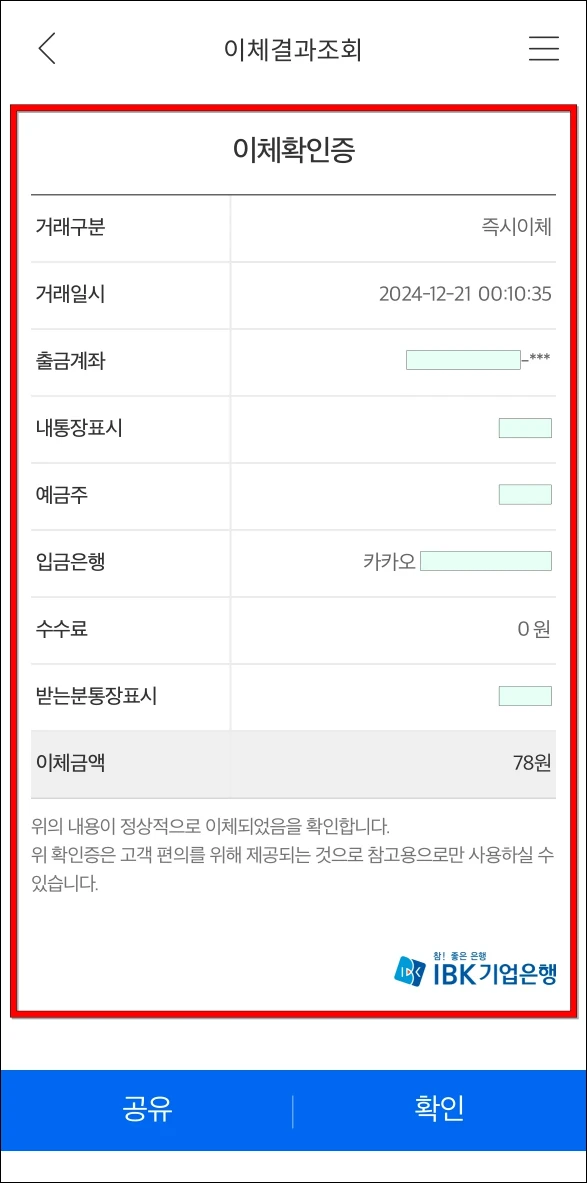Screen dimensions: 587x1183
Task: Click the back arrow to return
Action: coord(43,47)
